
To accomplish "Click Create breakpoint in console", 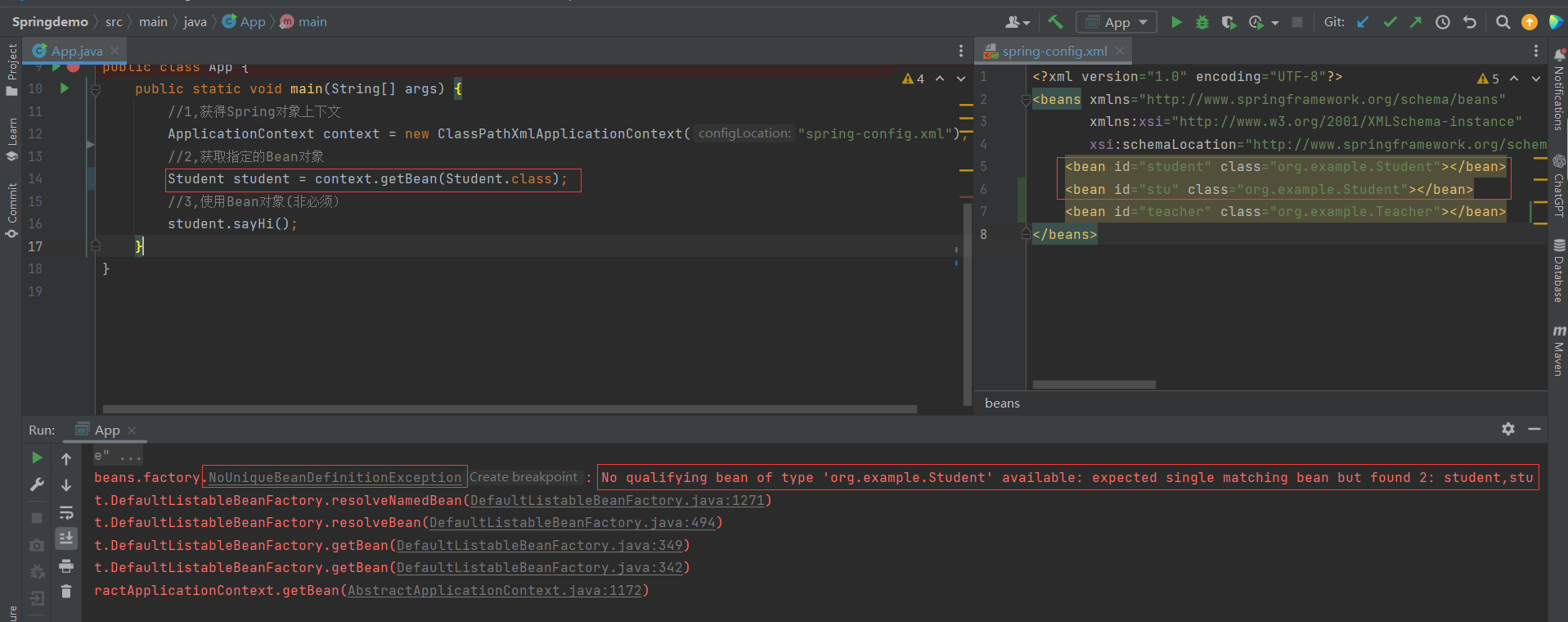I will 523,477.
